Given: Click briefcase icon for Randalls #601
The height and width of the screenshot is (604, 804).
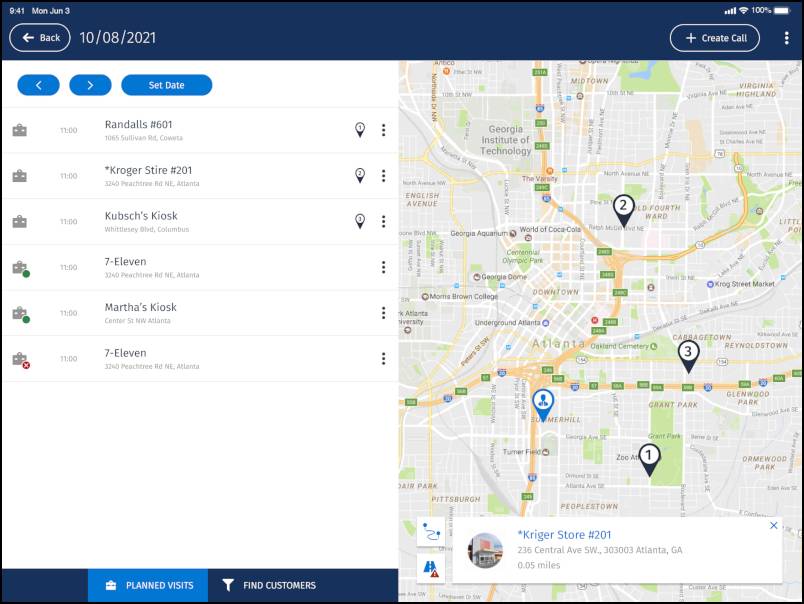Looking at the screenshot, I should coord(19,130).
